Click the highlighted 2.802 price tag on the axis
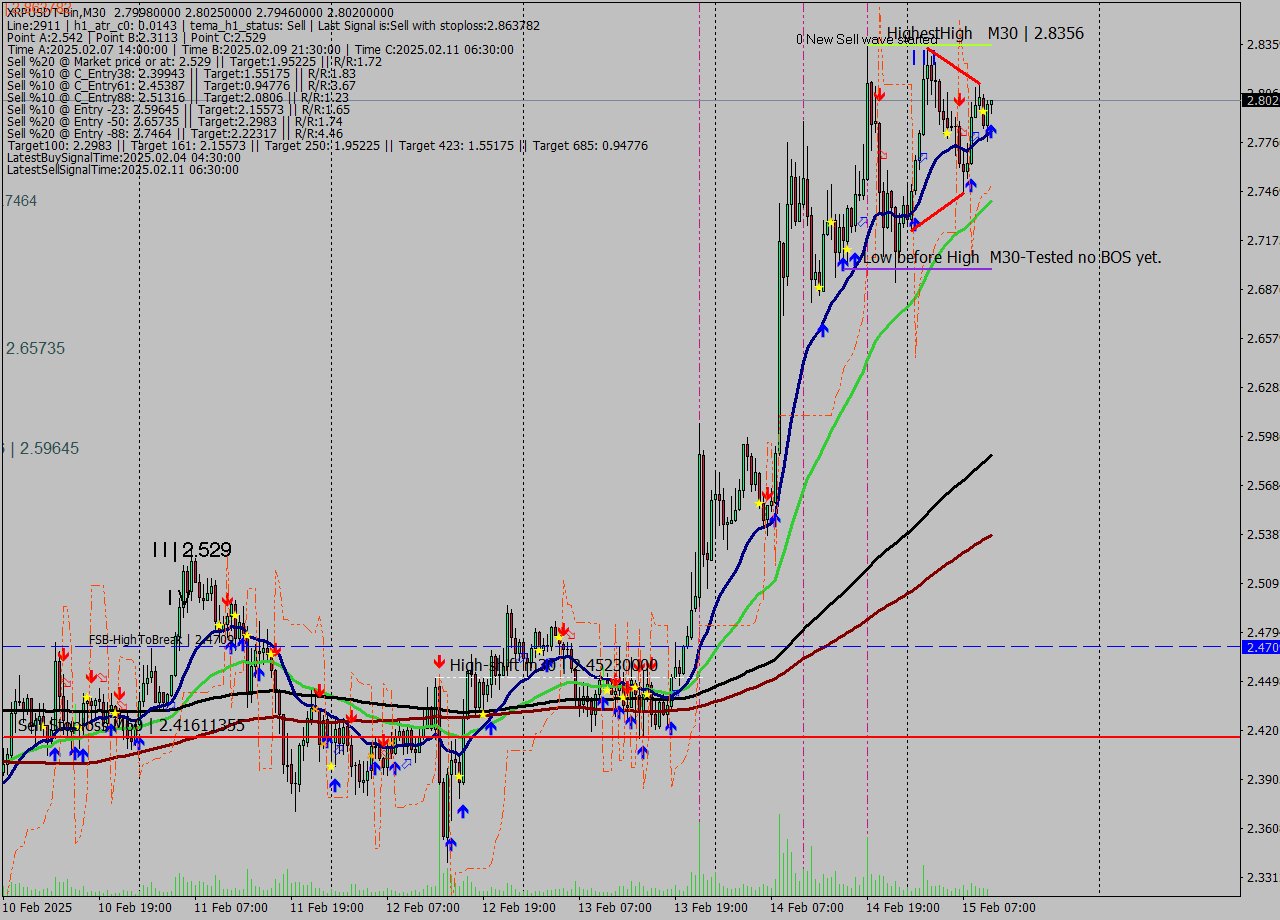This screenshot has height=920, width=1280. click(1257, 100)
